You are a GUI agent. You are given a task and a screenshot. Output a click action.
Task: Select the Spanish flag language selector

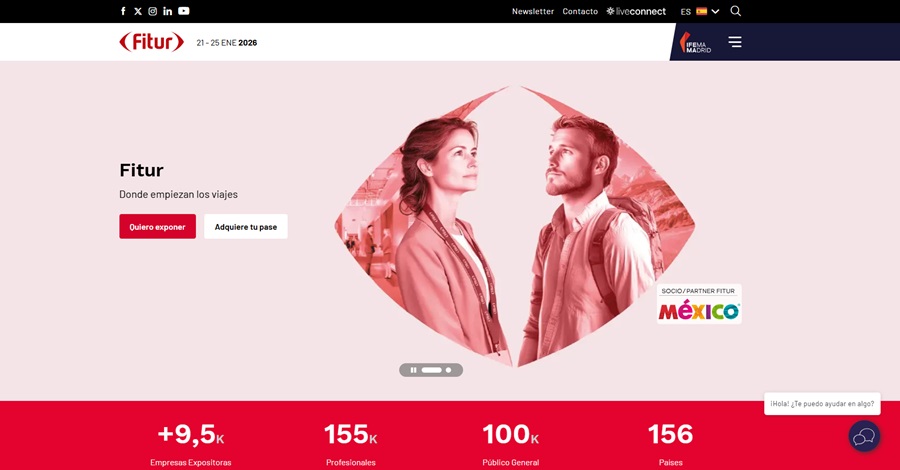point(701,11)
